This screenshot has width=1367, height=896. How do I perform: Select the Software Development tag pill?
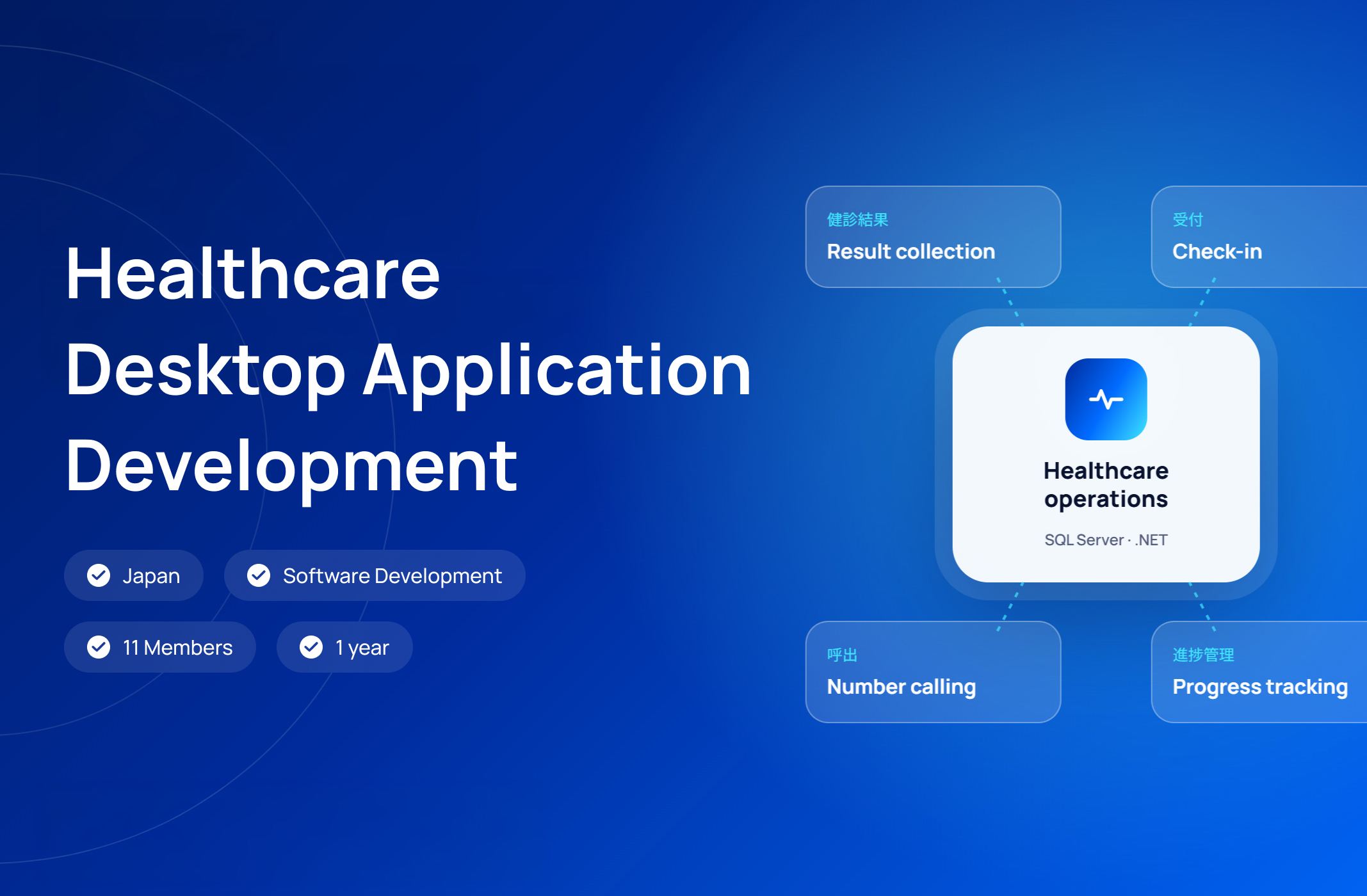click(x=375, y=575)
